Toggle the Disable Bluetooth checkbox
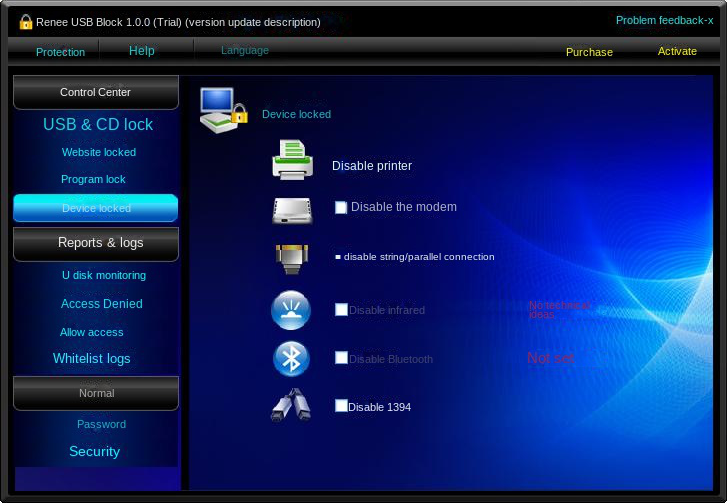The width and height of the screenshot is (727, 503). tap(341, 358)
